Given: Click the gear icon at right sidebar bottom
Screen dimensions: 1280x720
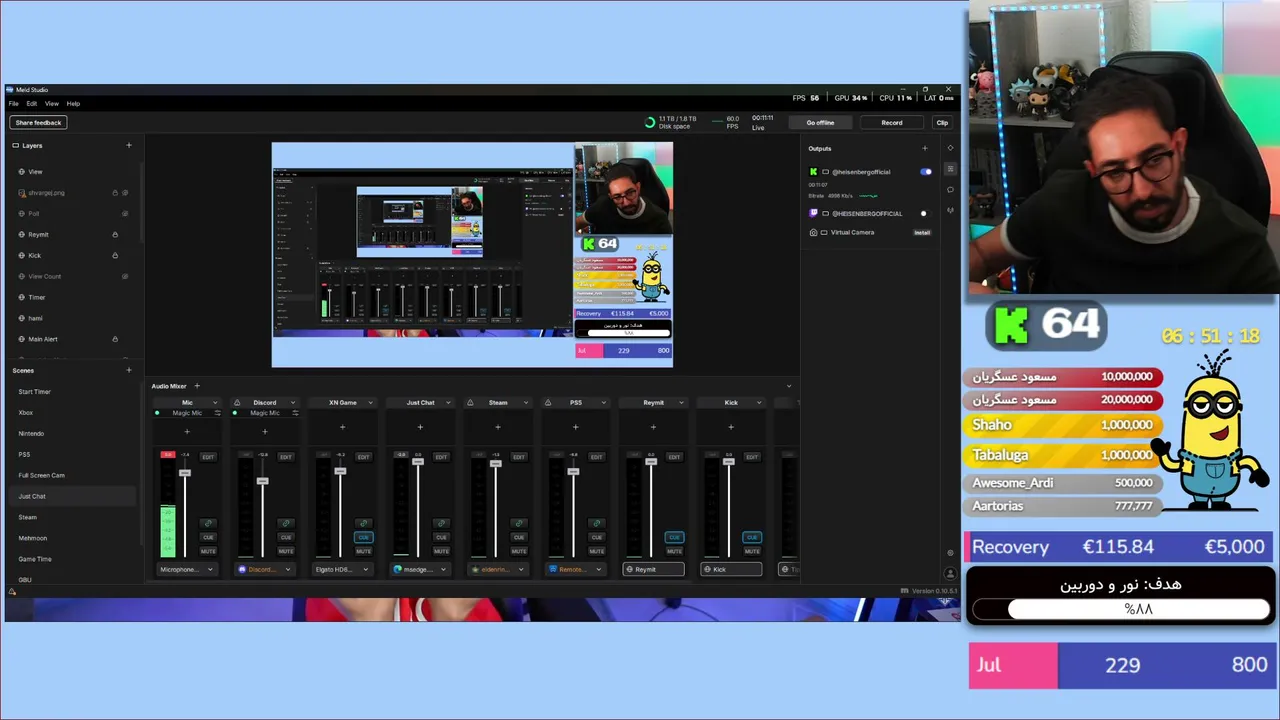Looking at the screenshot, I should tap(950, 553).
